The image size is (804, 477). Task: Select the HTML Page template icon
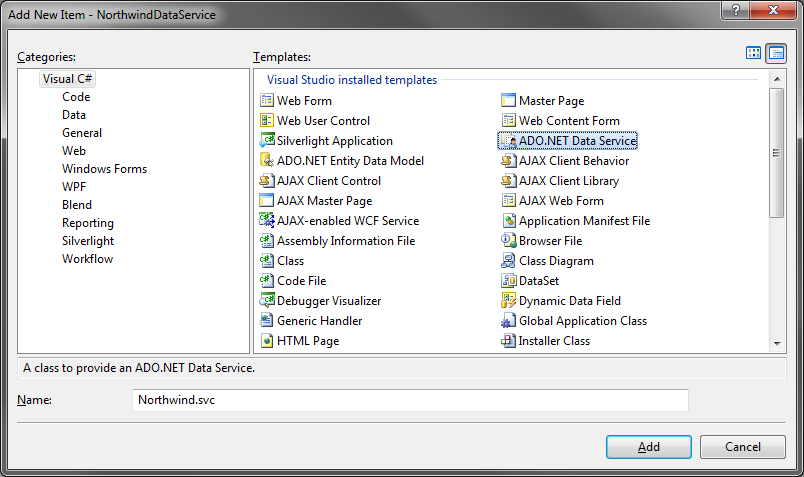click(267, 341)
